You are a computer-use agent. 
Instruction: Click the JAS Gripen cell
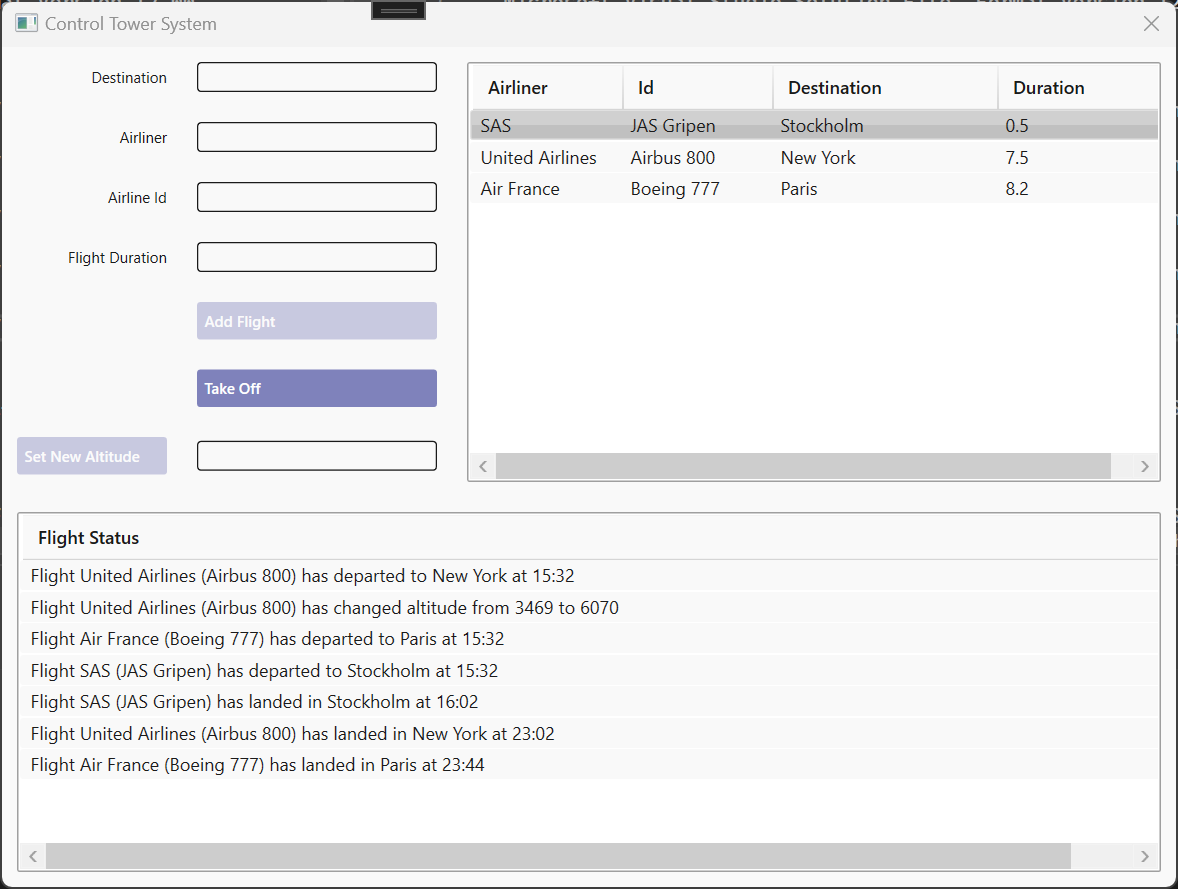[672, 125]
